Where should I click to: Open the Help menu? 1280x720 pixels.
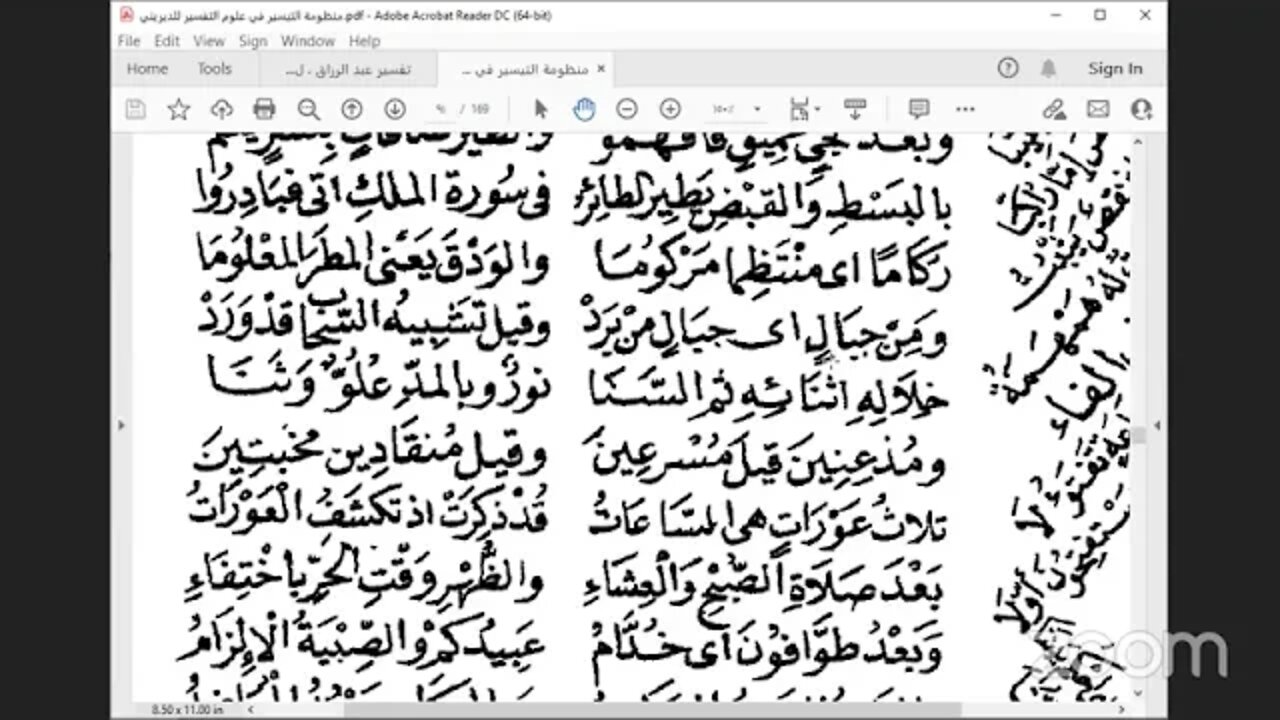364,41
